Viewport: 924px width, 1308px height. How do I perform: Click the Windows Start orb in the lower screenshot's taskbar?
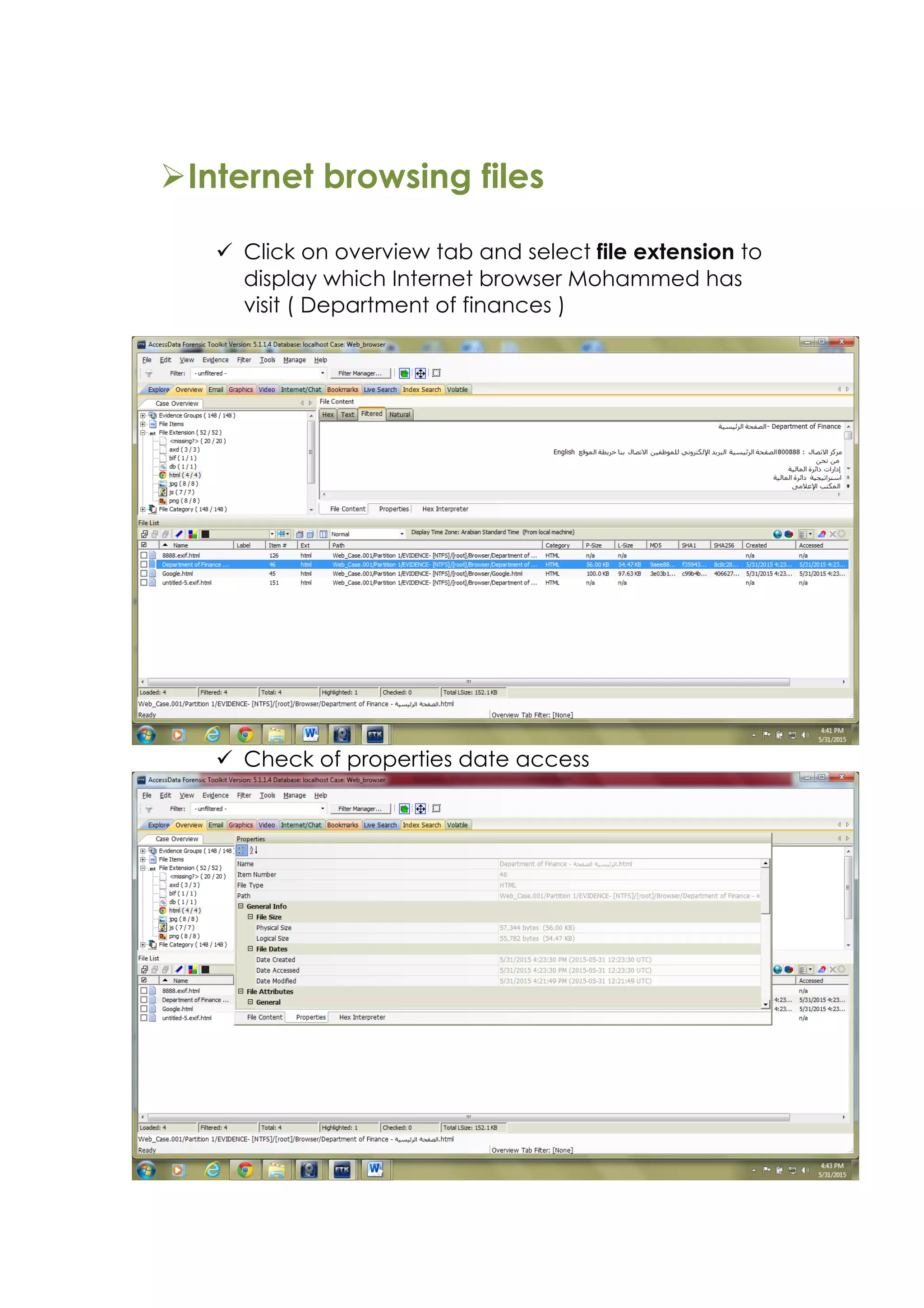pos(146,1170)
